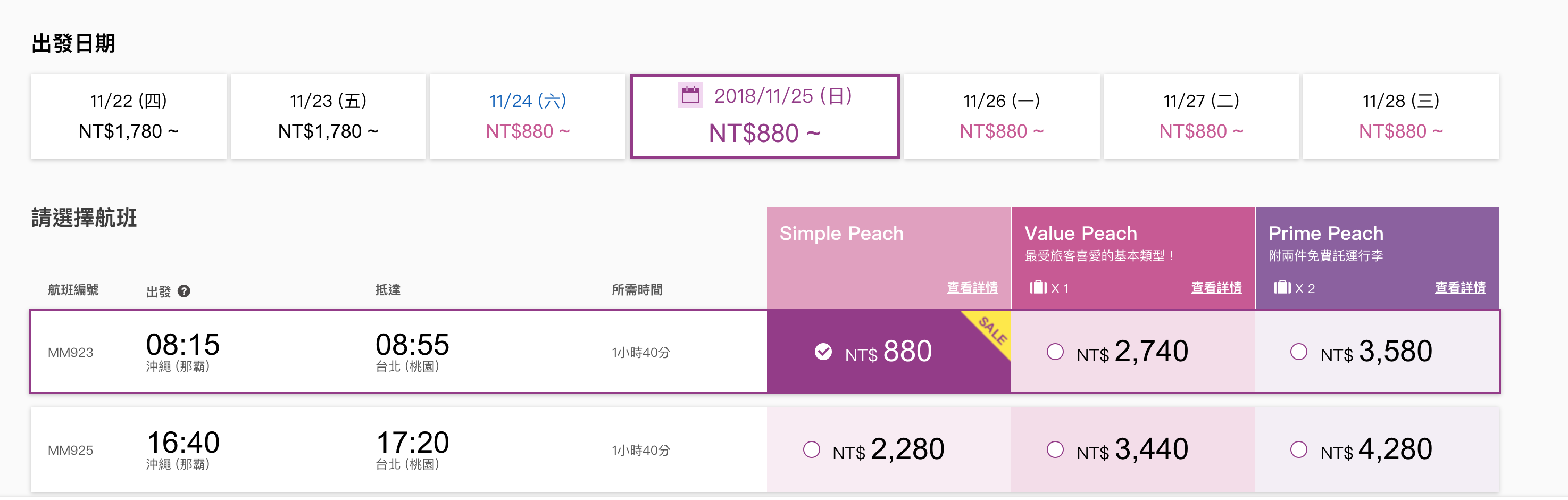Select the 11/26 (一) departure date
The height and width of the screenshot is (500, 1568).
coord(1002,117)
